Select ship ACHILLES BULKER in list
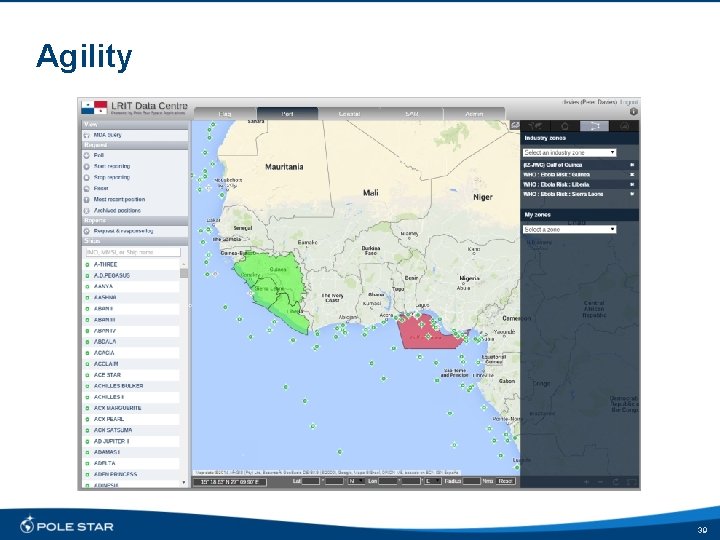720x540 pixels. pyautogui.click(x=131, y=386)
